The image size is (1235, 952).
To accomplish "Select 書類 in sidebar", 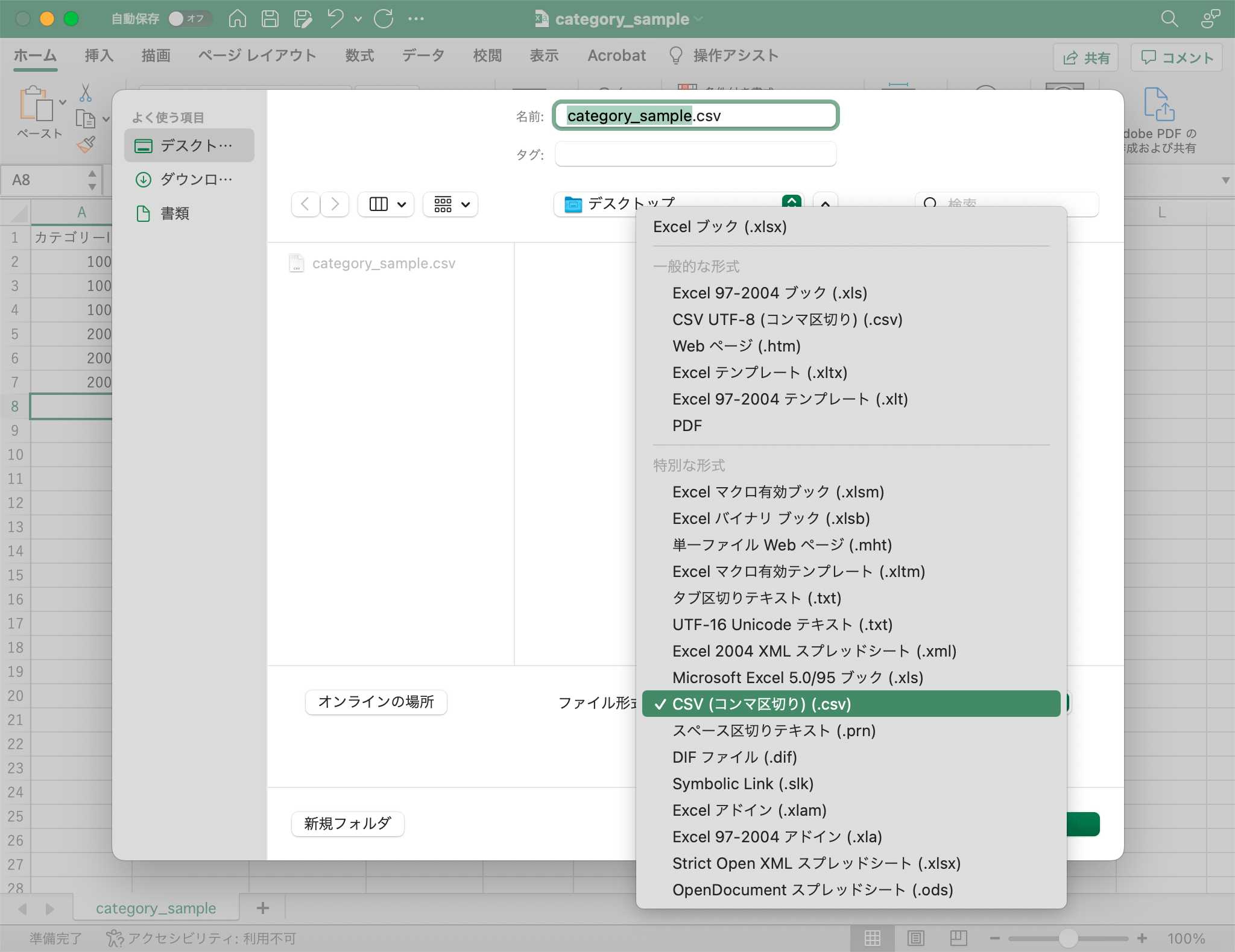I will [189, 213].
